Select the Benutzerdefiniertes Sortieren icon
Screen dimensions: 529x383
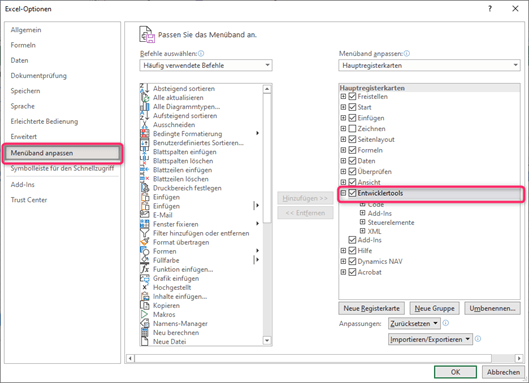tap(144, 143)
